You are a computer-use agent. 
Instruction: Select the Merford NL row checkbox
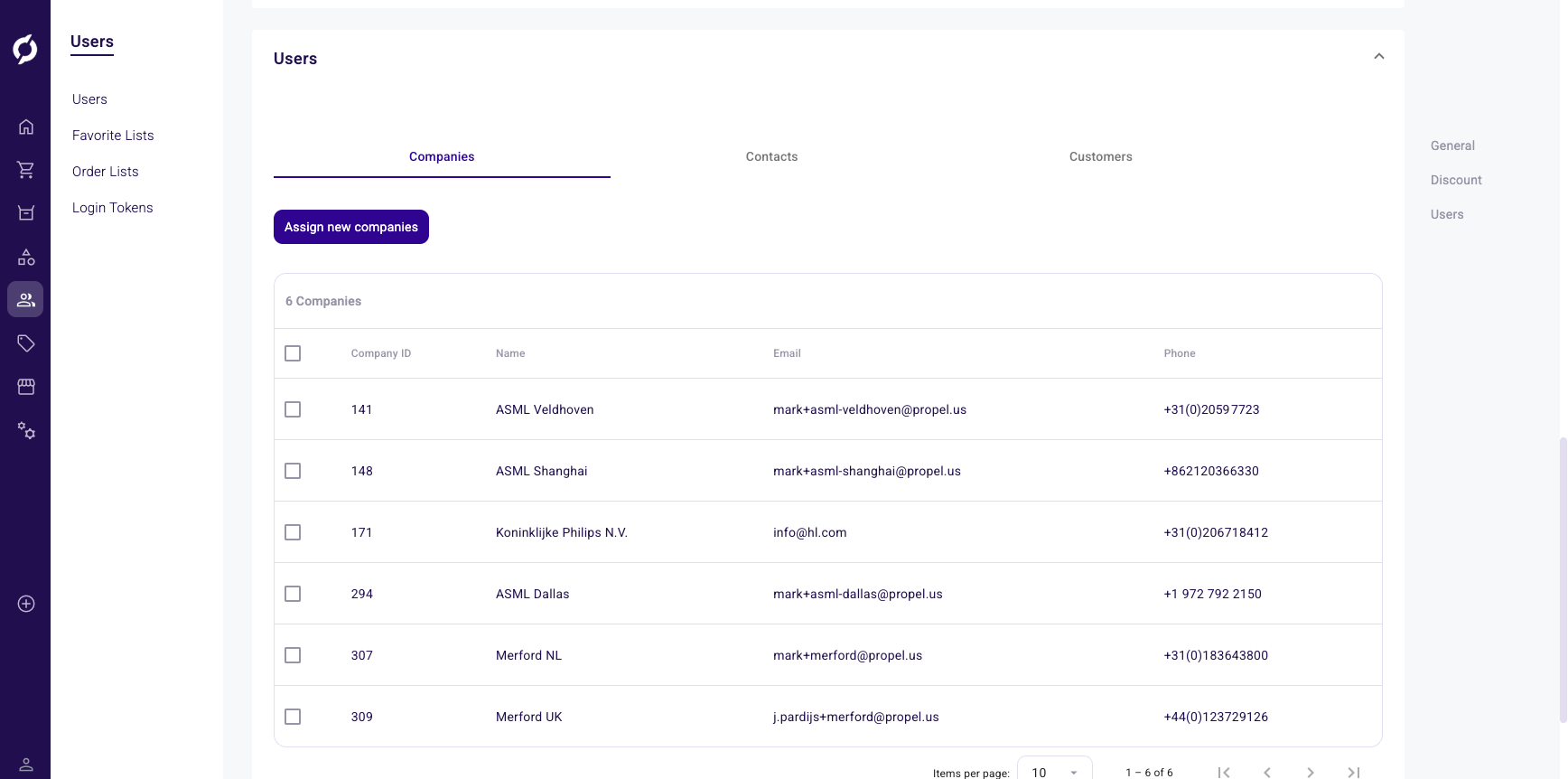[293, 655]
